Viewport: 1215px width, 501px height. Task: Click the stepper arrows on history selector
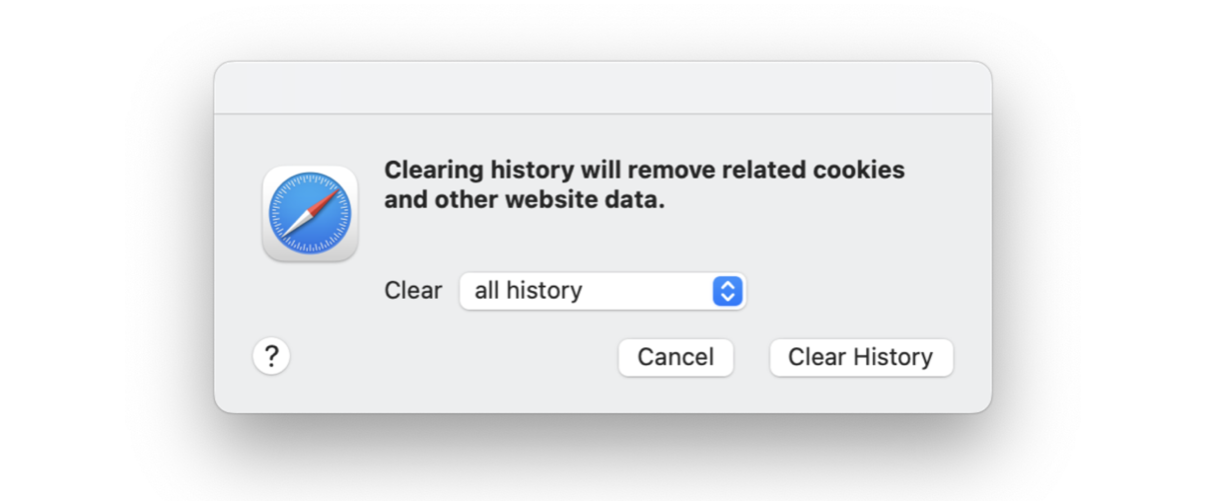[x=728, y=291]
